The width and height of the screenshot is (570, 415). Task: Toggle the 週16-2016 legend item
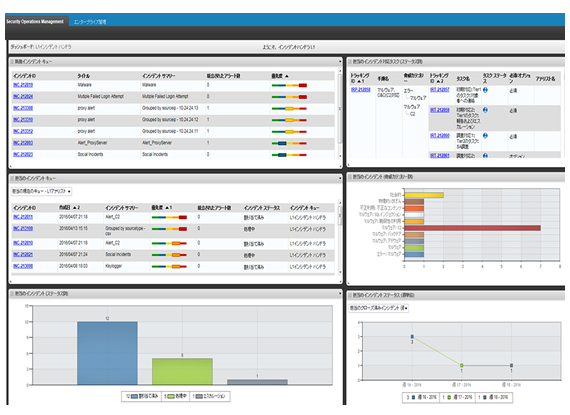421,398
